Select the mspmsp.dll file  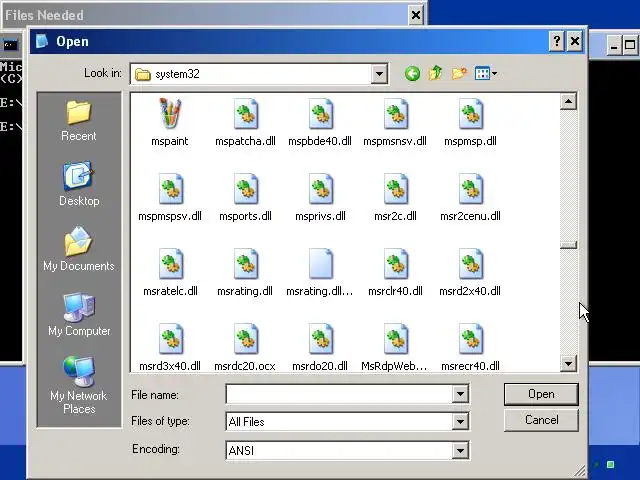tap(470, 121)
